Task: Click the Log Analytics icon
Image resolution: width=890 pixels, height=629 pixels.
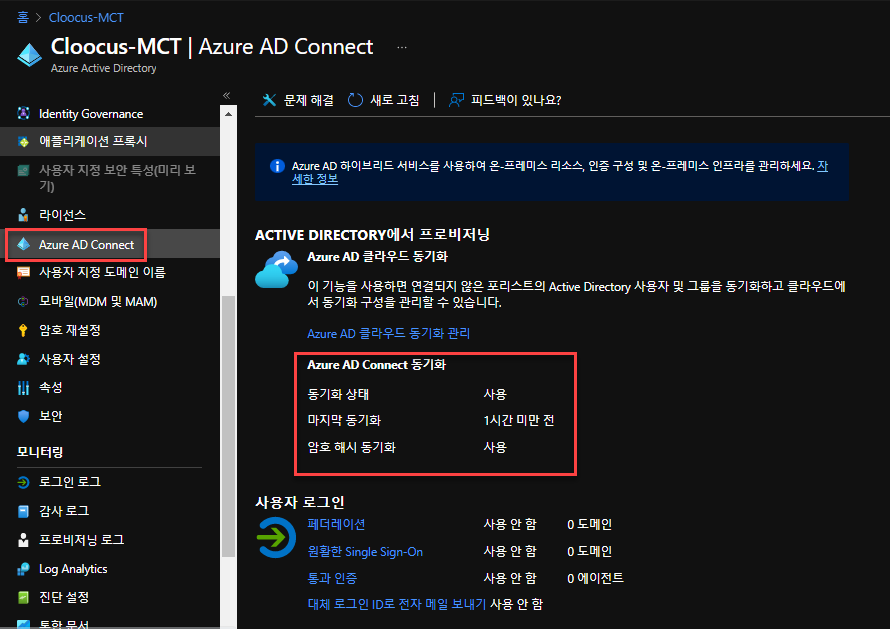Action: tap(23, 569)
